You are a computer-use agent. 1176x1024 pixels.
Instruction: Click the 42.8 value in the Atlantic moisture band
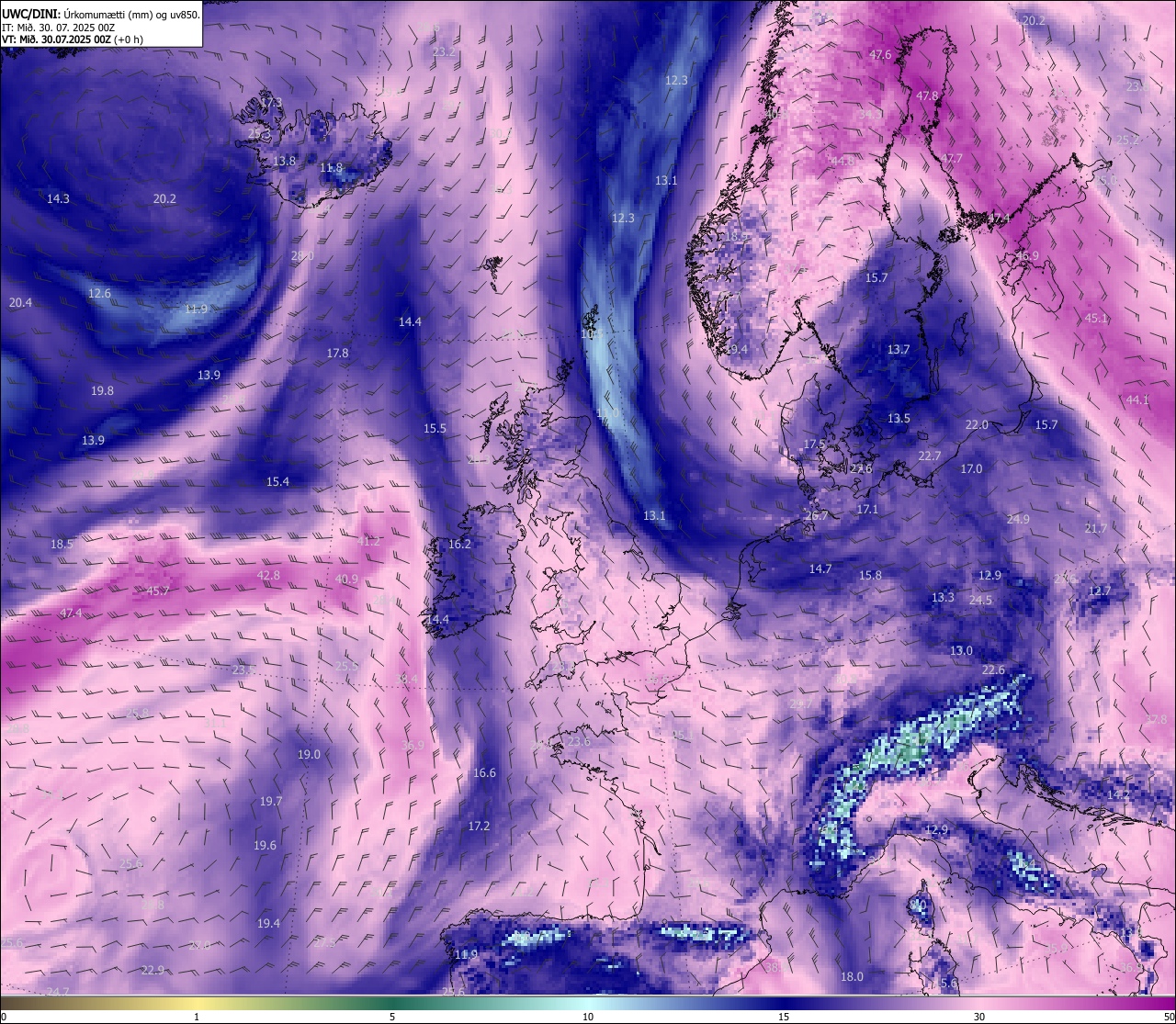pos(268,576)
